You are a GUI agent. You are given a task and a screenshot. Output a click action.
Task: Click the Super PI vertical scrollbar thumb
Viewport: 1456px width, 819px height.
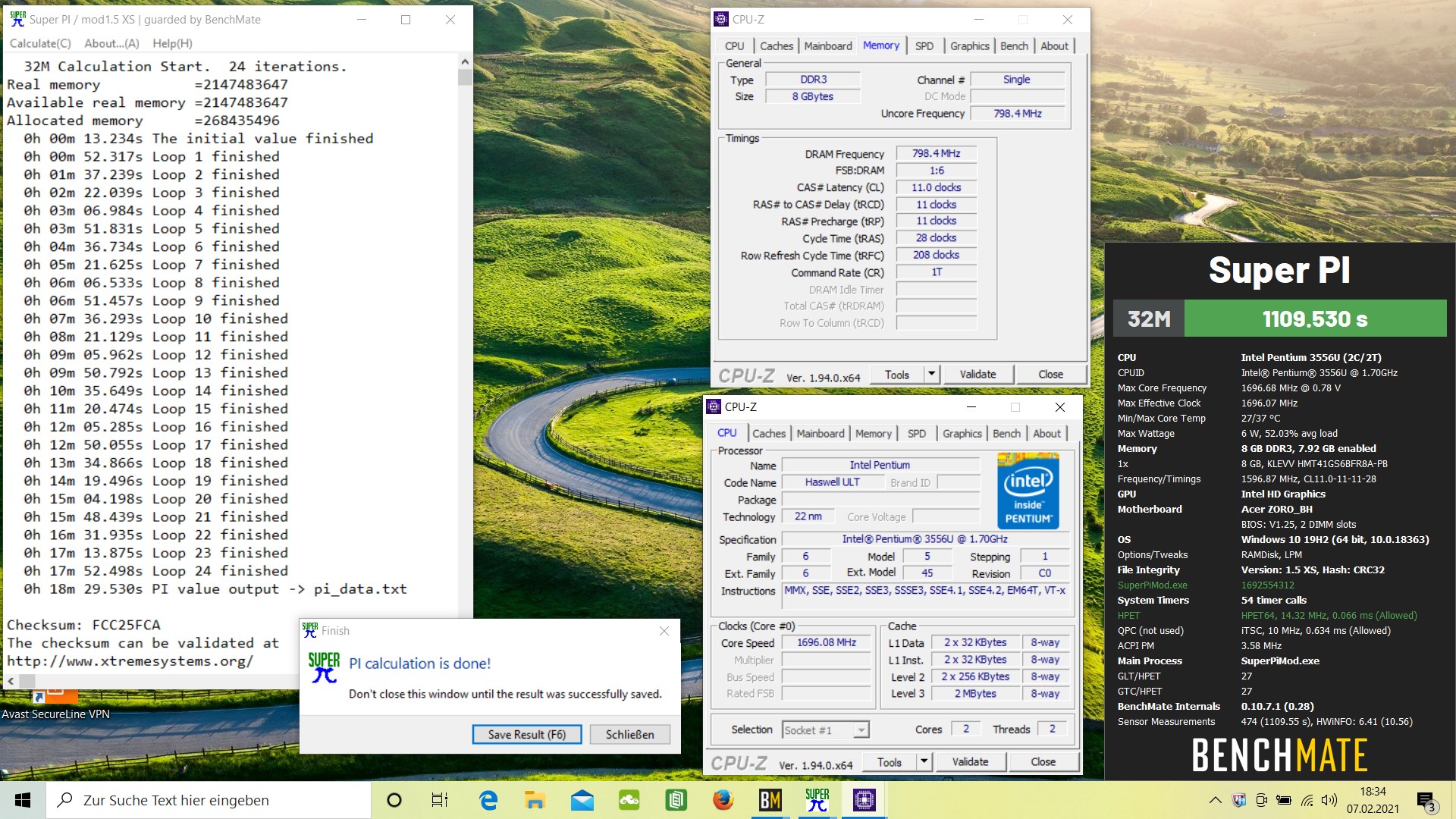(465, 77)
